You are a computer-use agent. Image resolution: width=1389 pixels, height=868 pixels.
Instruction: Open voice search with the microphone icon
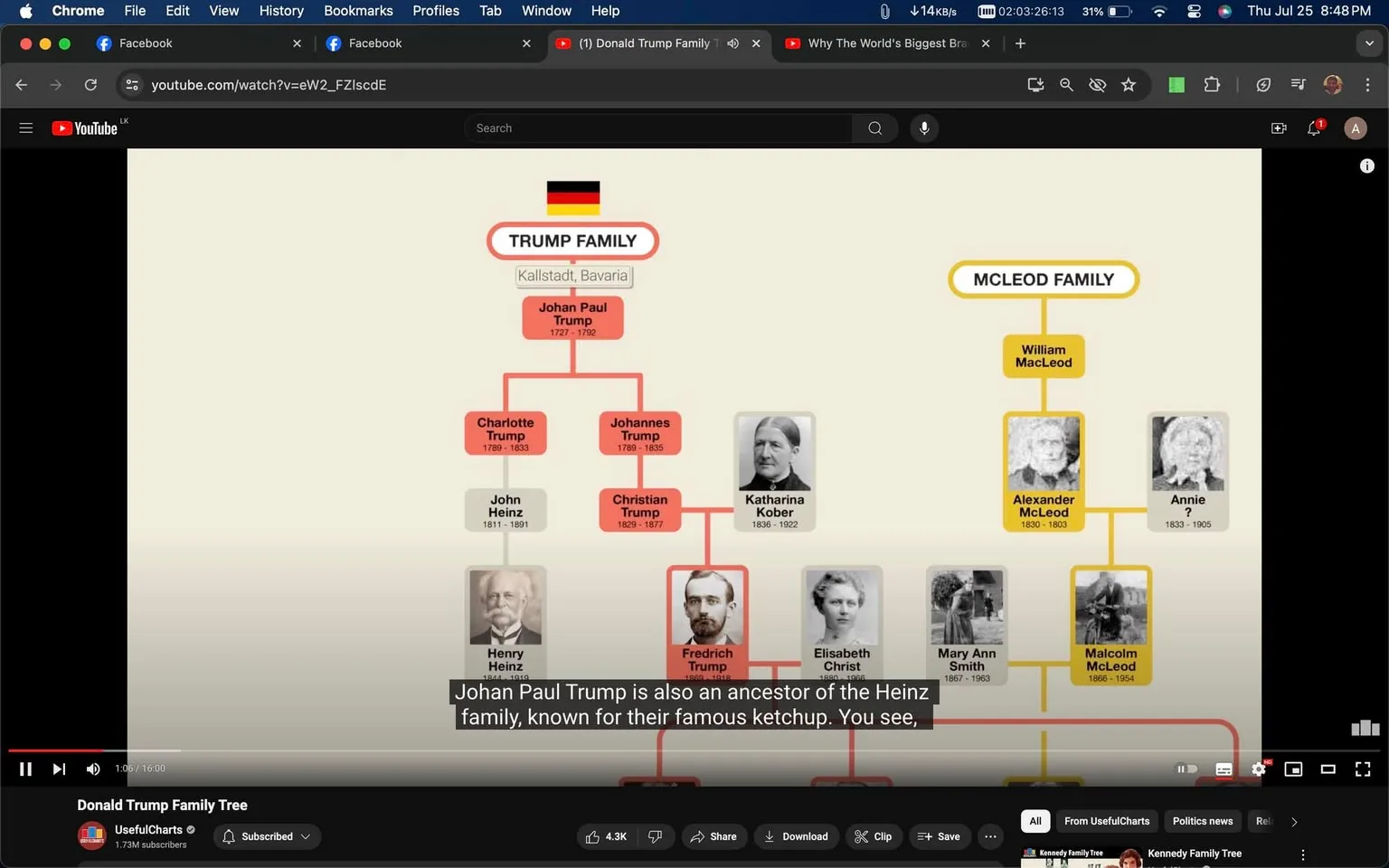[924, 127]
